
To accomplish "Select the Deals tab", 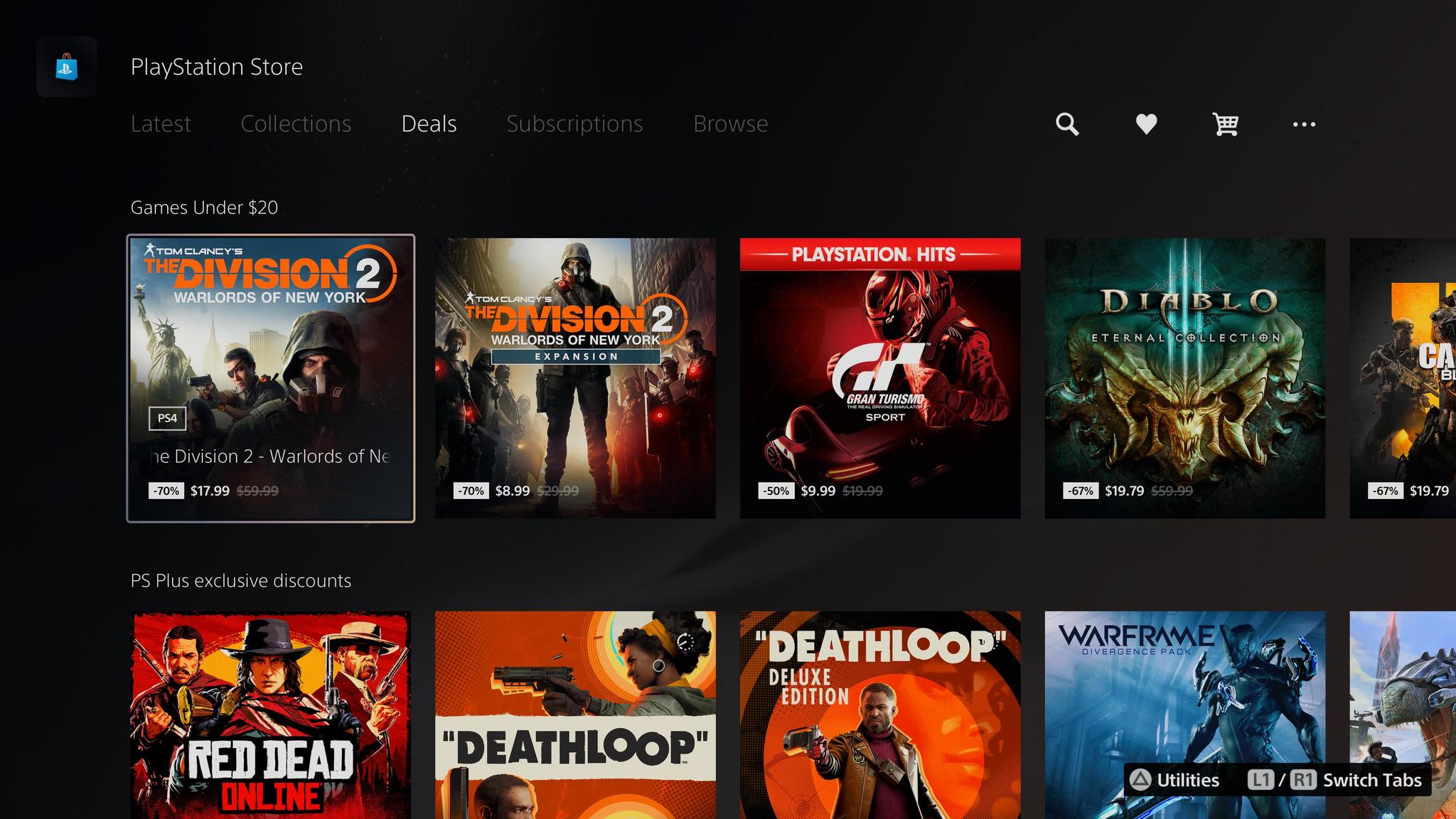I will [429, 124].
